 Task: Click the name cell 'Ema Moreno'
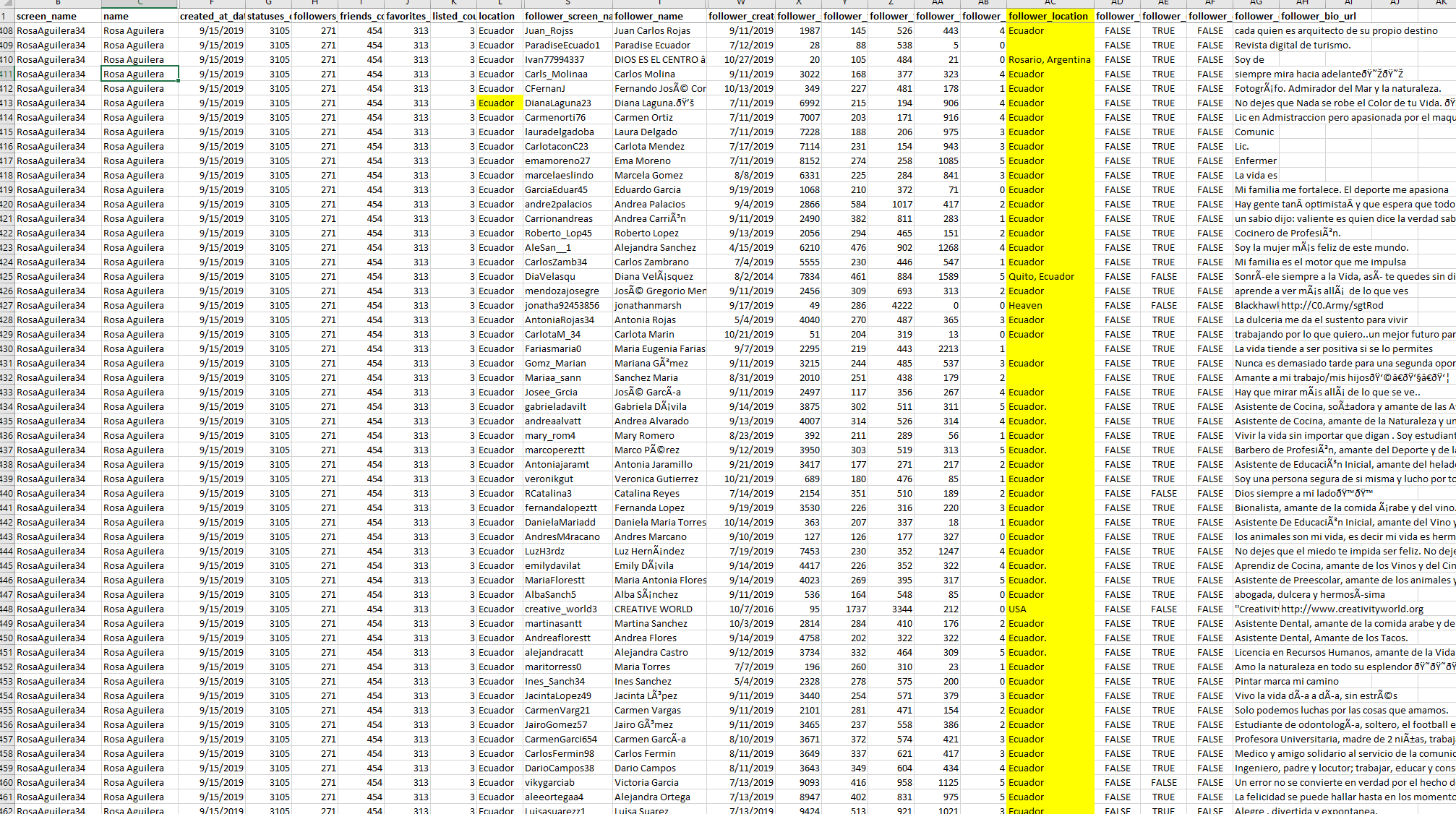point(659,160)
